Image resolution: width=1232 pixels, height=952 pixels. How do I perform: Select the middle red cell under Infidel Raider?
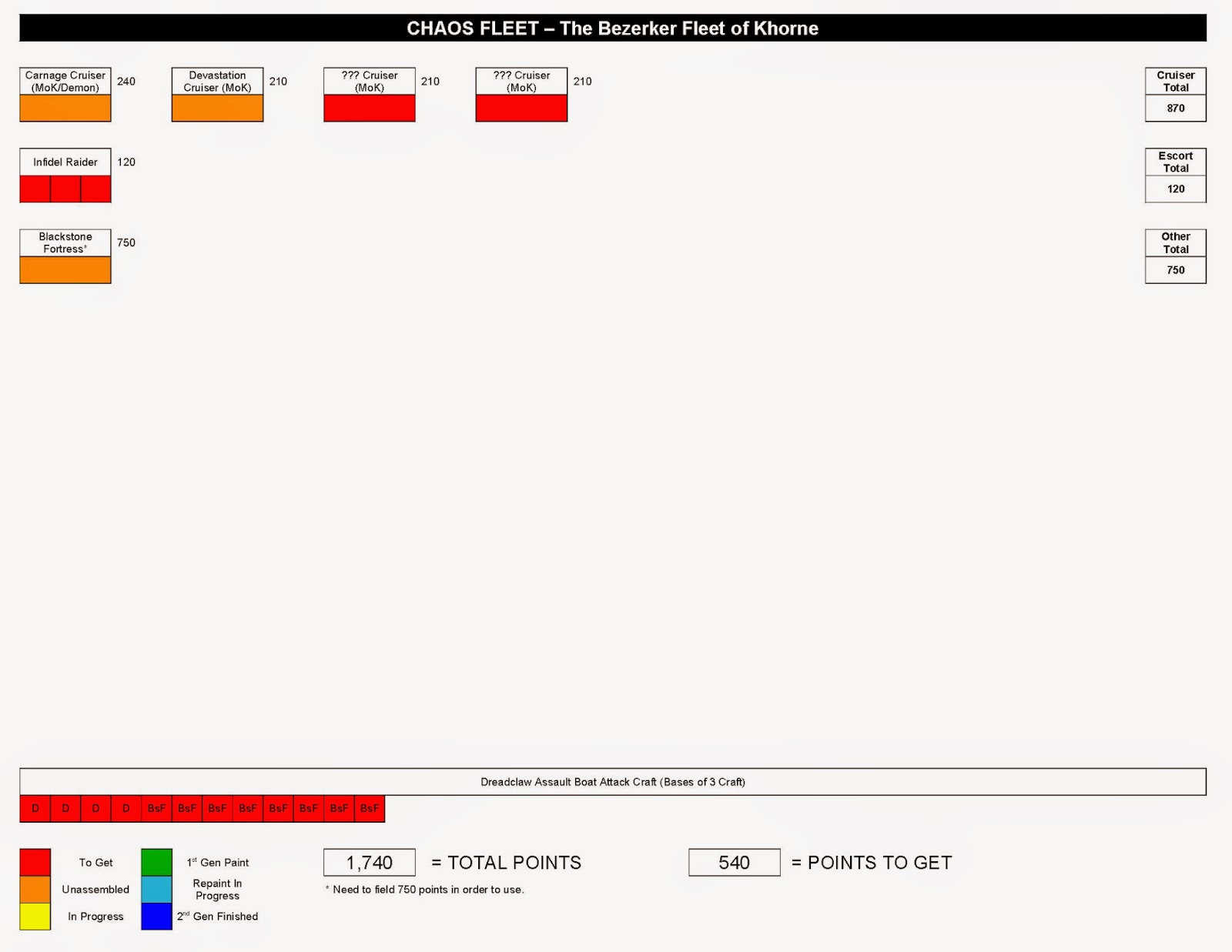point(65,189)
